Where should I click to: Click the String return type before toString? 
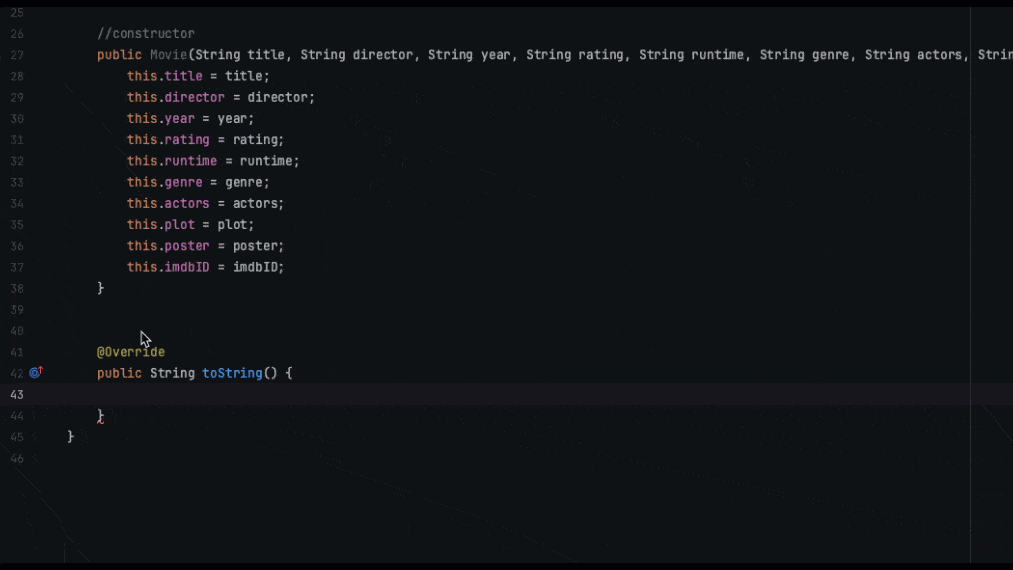point(172,374)
